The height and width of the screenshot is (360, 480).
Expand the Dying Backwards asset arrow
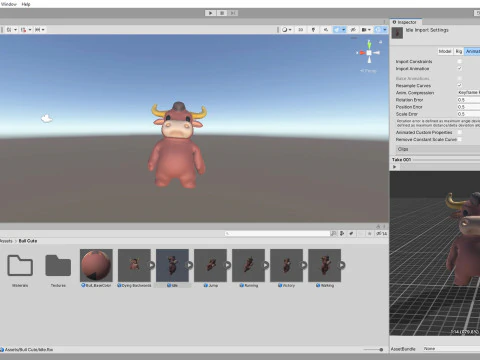click(152, 265)
